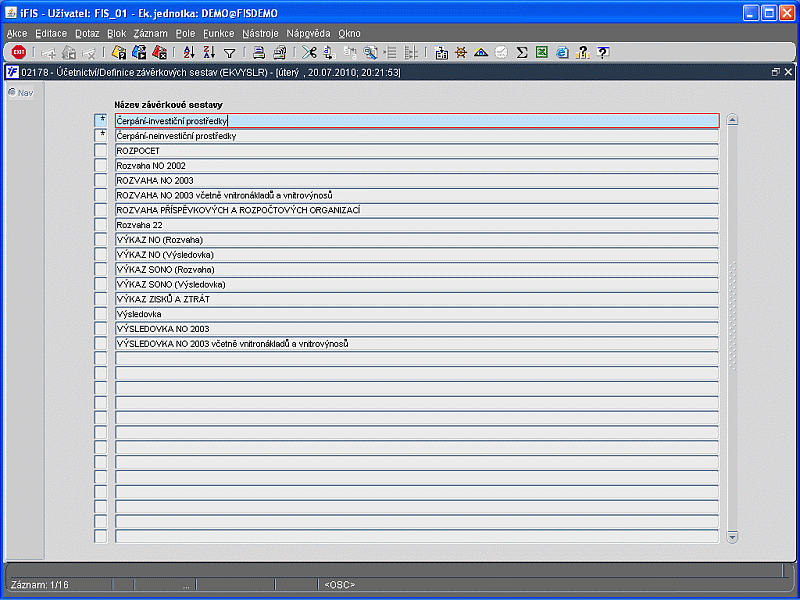Viewport: 800px width, 600px height.
Task: Select the ROZPOCET record field
Action: [417, 151]
